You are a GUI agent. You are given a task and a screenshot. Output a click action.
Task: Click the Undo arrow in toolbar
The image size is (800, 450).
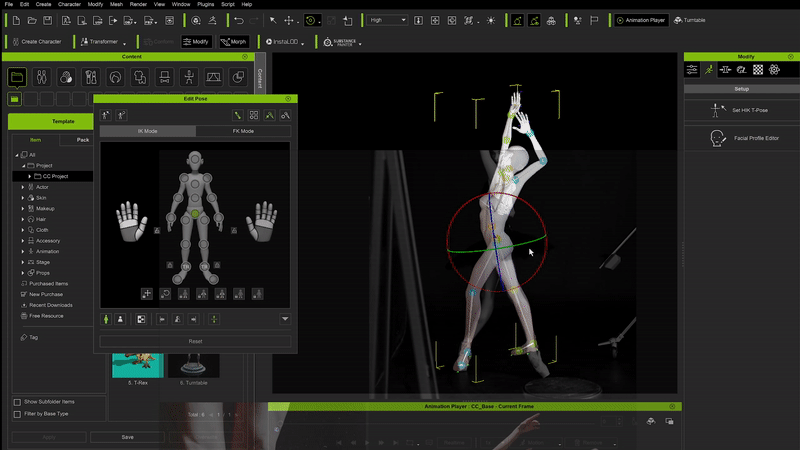[238, 20]
